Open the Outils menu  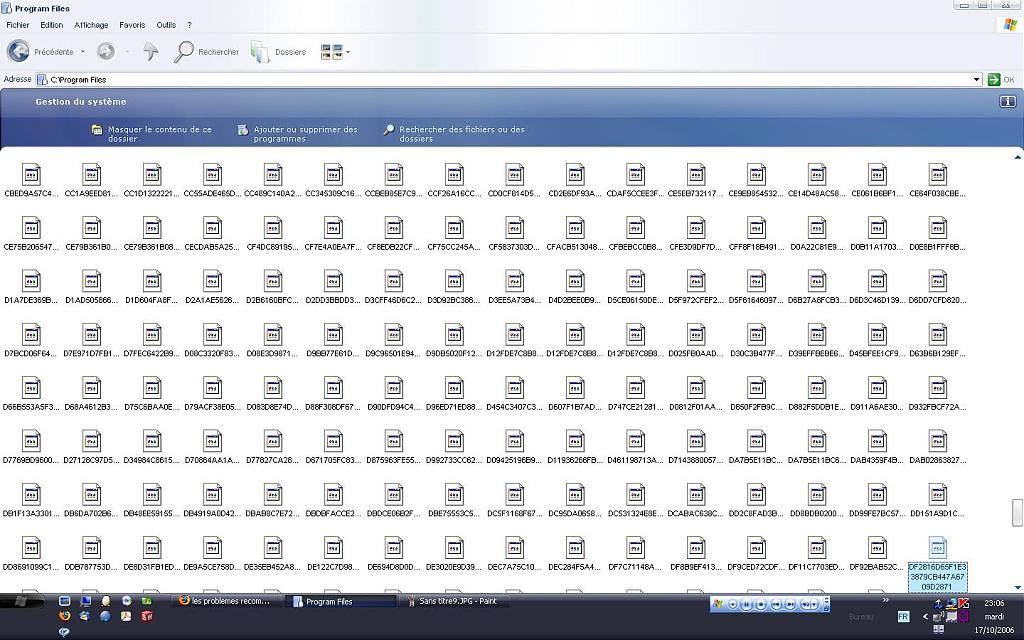pos(166,25)
